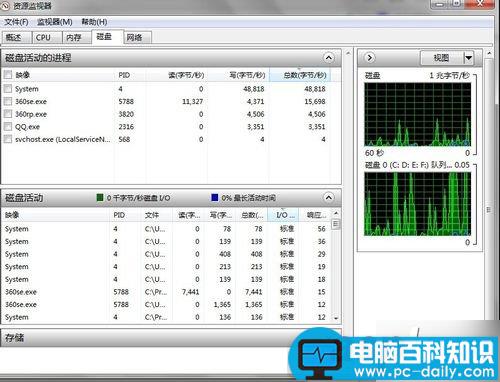Viewport: 500px width, 382px height.
Task: Open the 视图 dropdown arrow
Action: coord(468,58)
